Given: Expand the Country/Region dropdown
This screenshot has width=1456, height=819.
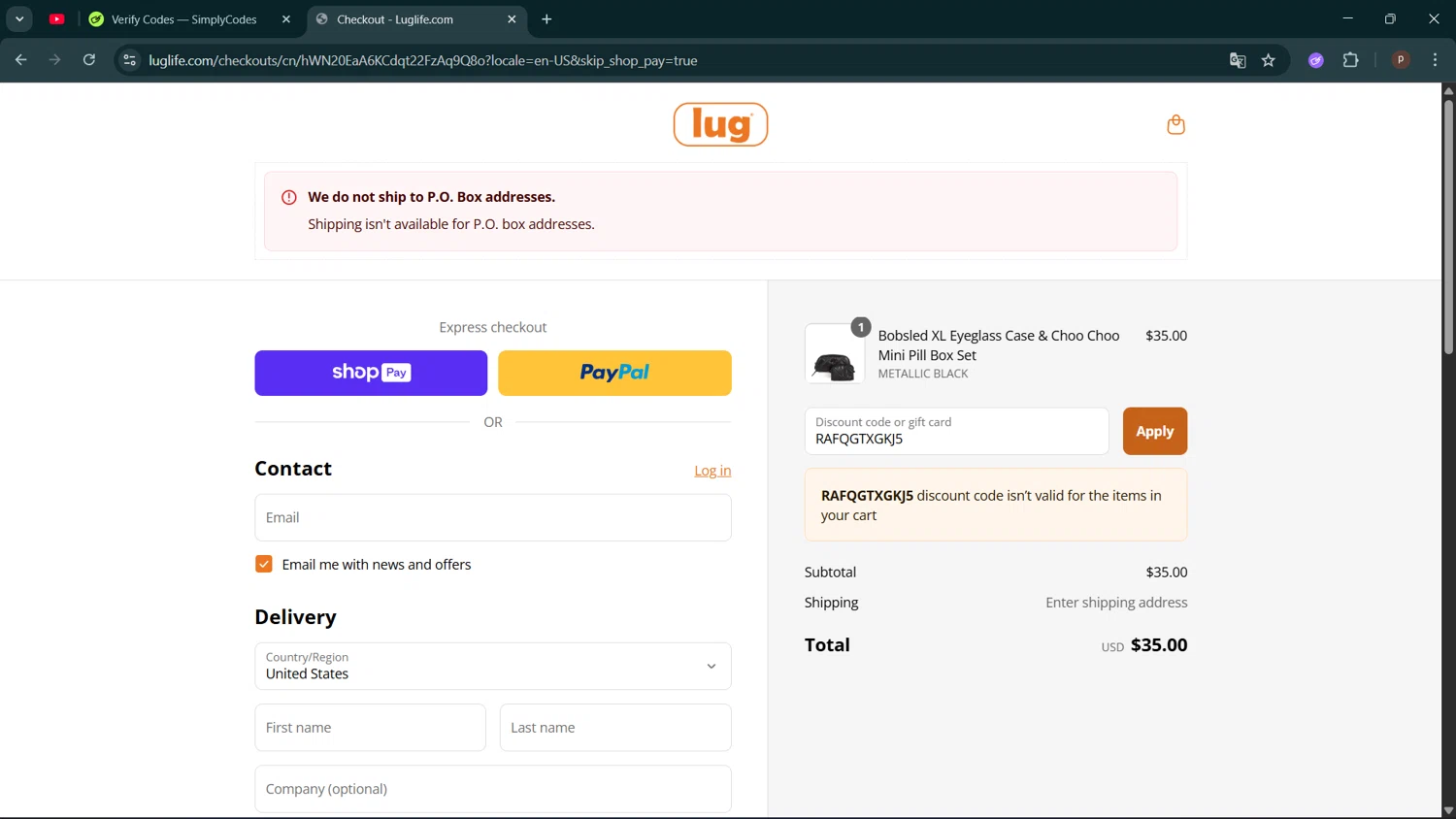Looking at the screenshot, I should pyautogui.click(x=493, y=666).
